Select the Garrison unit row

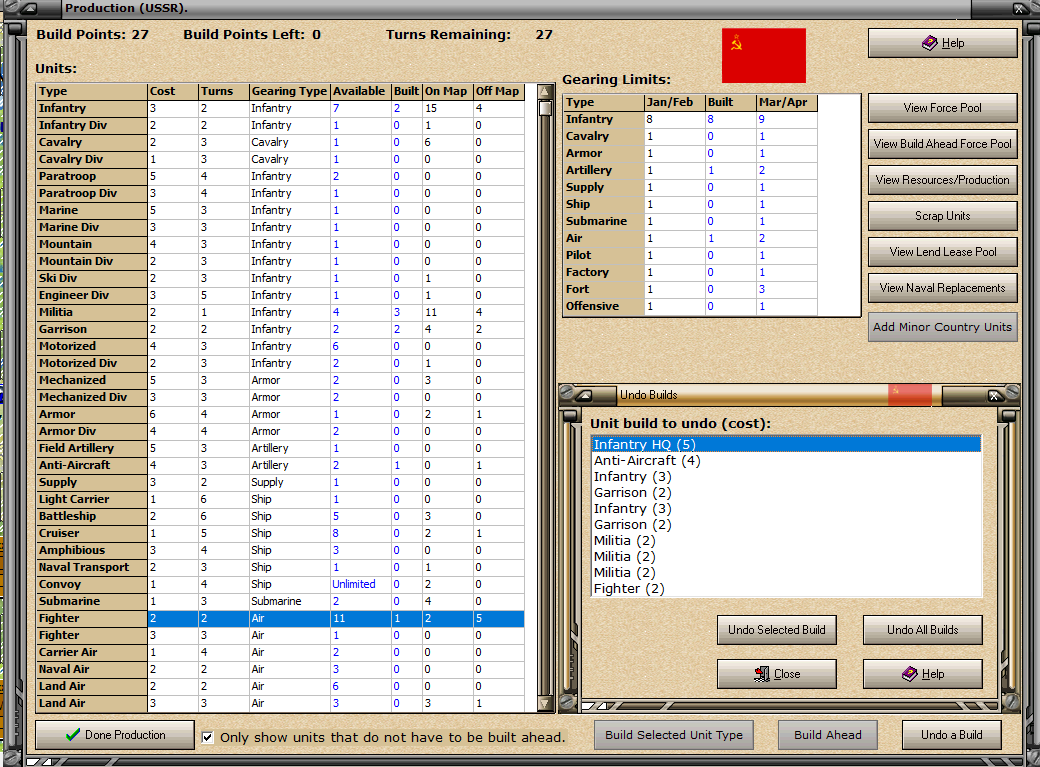280,329
